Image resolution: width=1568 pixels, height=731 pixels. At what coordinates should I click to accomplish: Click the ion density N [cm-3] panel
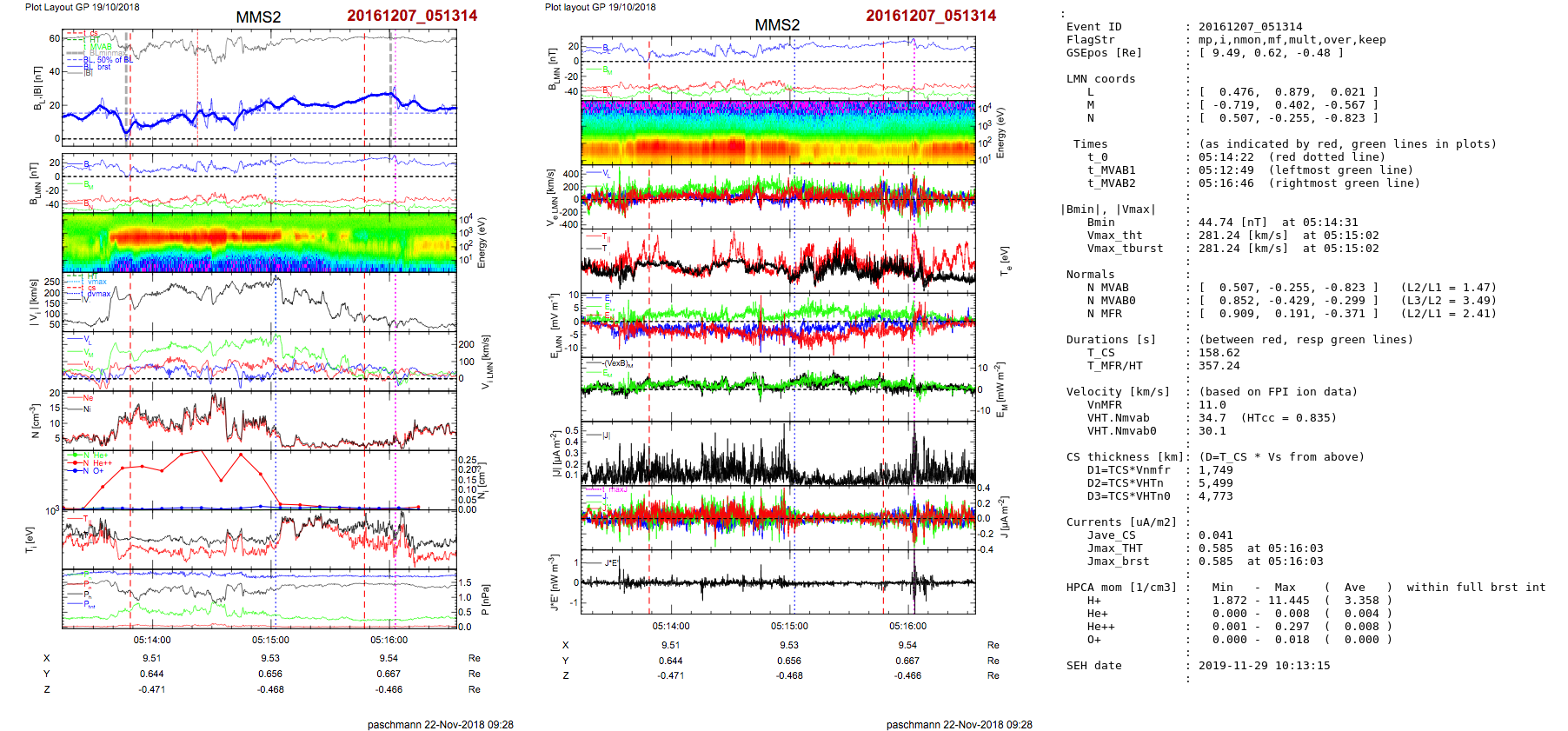click(x=259, y=419)
